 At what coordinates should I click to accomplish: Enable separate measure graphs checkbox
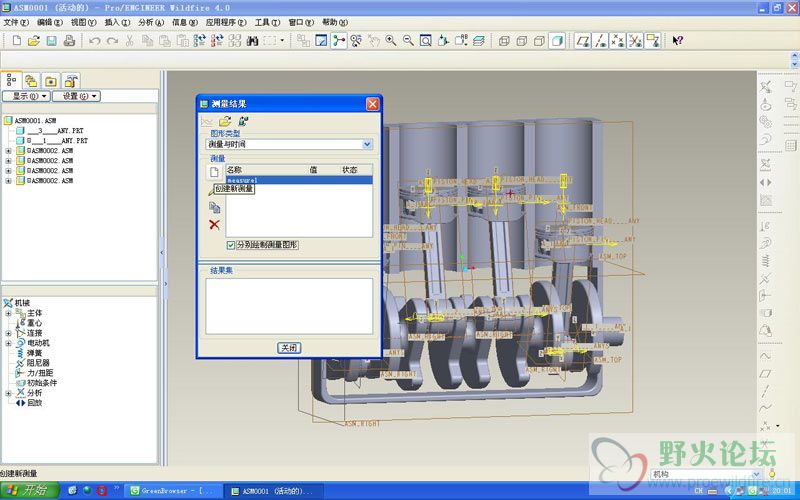click(x=231, y=245)
